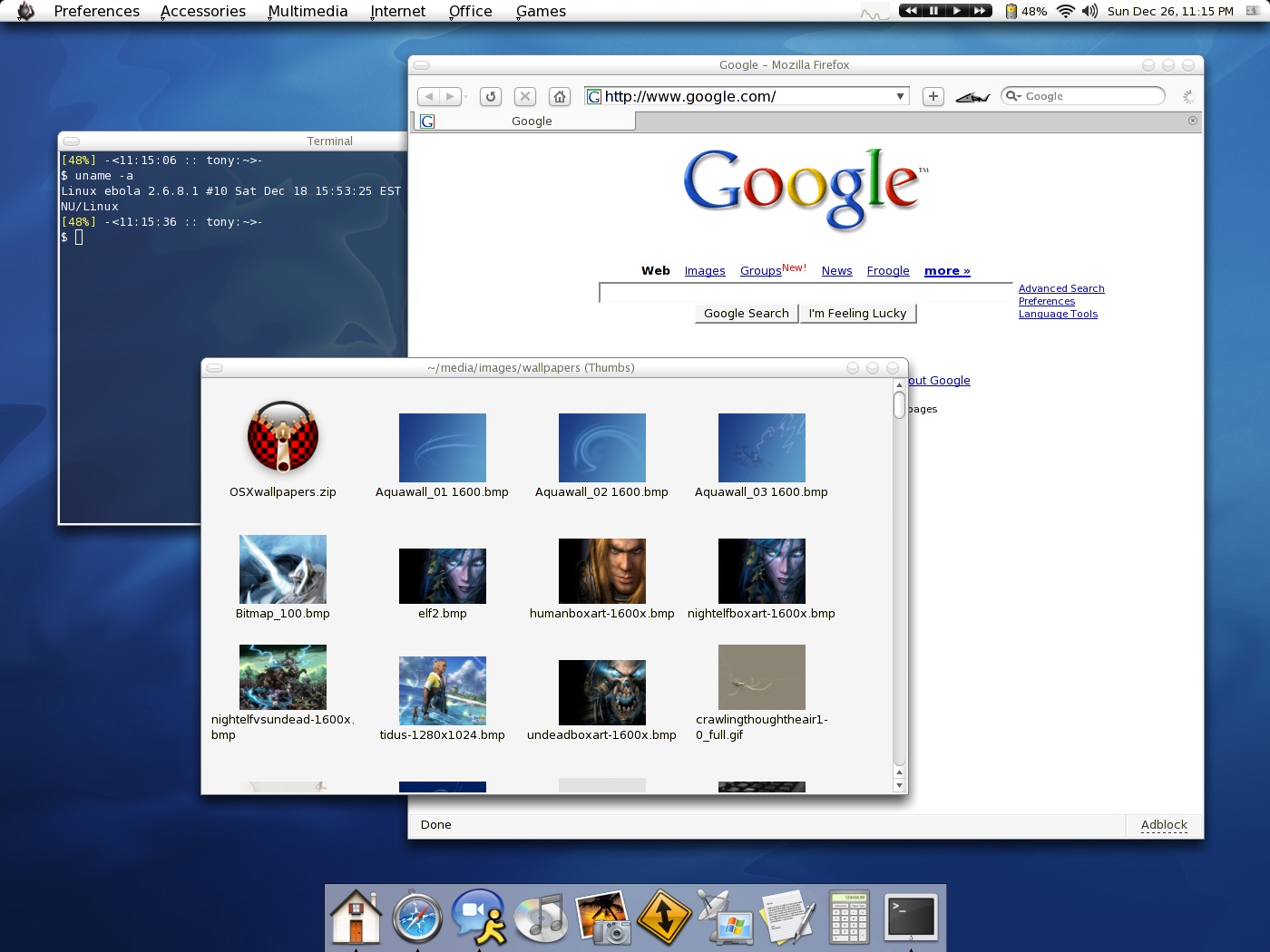Viewport: 1270px width, 952px height.
Task: Select Aquawall_01 1600.bmp thumbnail
Action: tap(442, 456)
